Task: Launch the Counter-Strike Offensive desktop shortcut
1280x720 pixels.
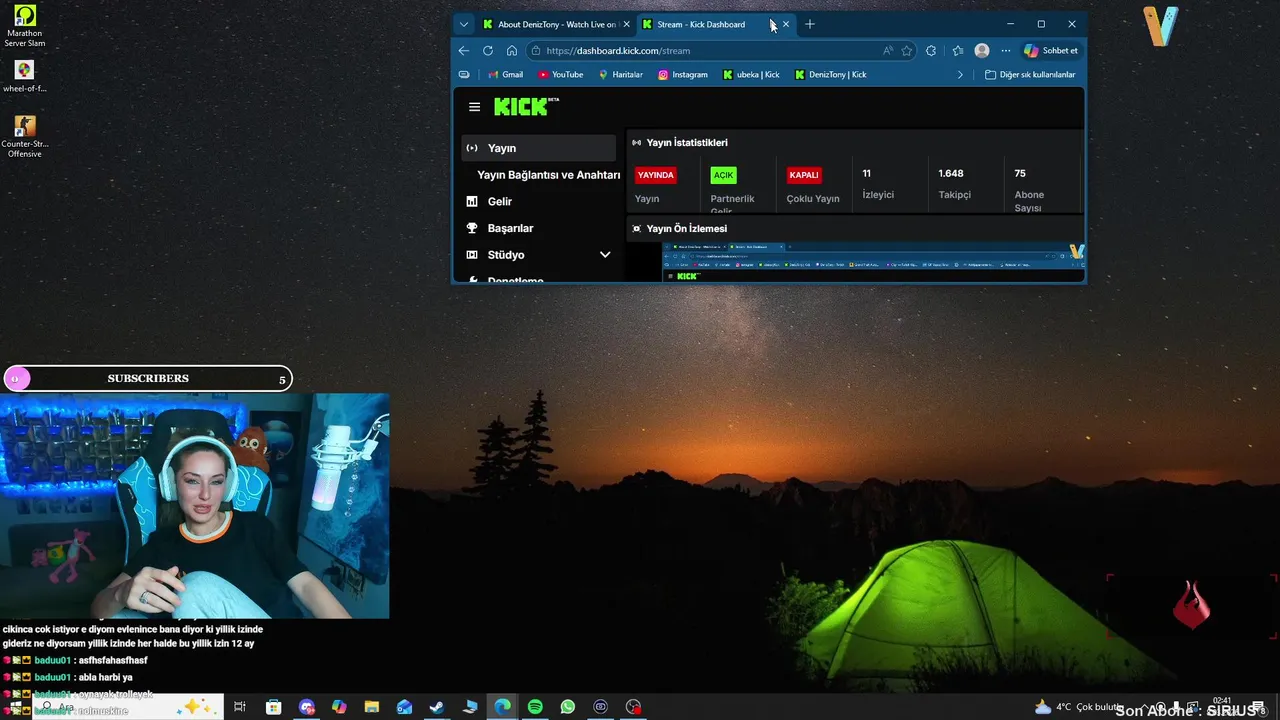Action: point(25,137)
